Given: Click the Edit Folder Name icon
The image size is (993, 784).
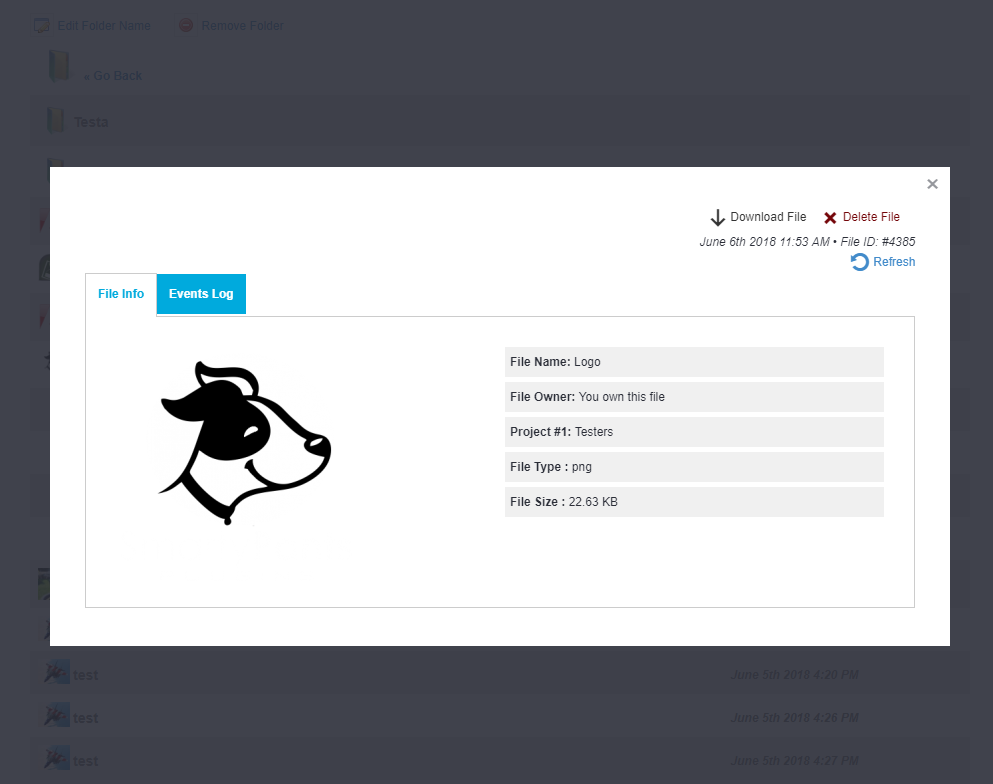Looking at the screenshot, I should [x=42, y=26].
